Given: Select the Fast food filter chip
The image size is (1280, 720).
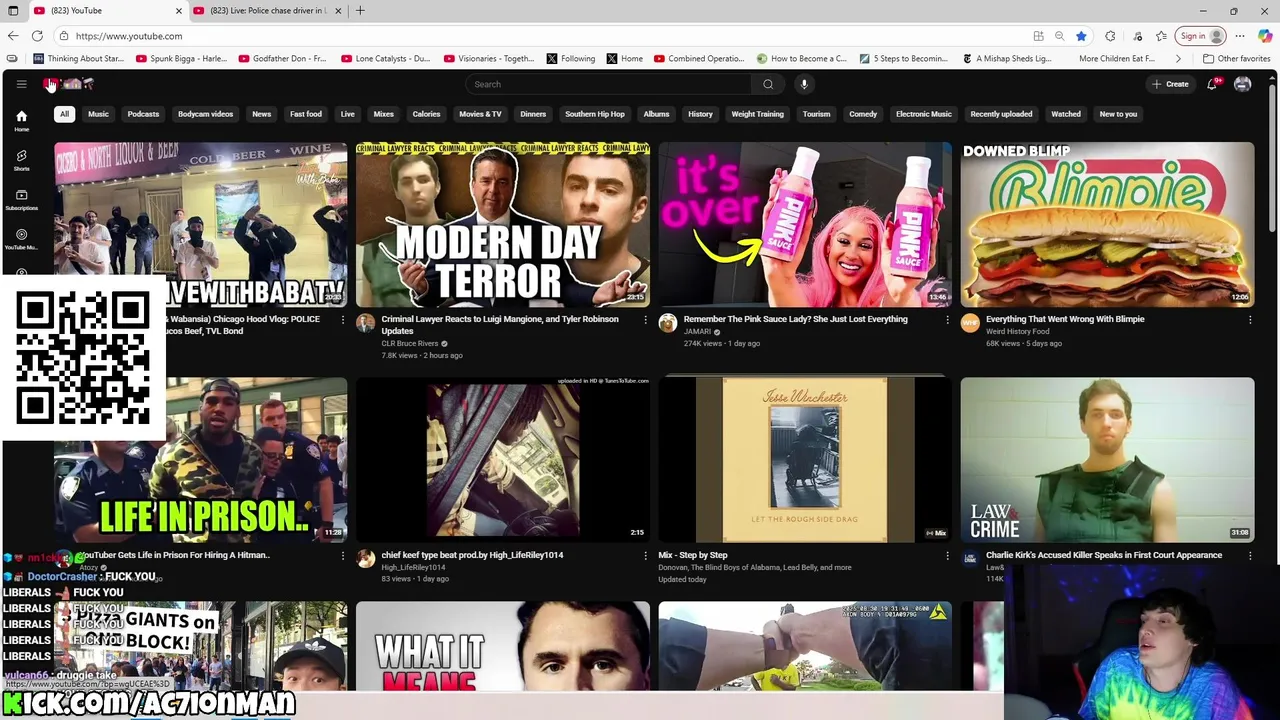Looking at the screenshot, I should [x=306, y=114].
